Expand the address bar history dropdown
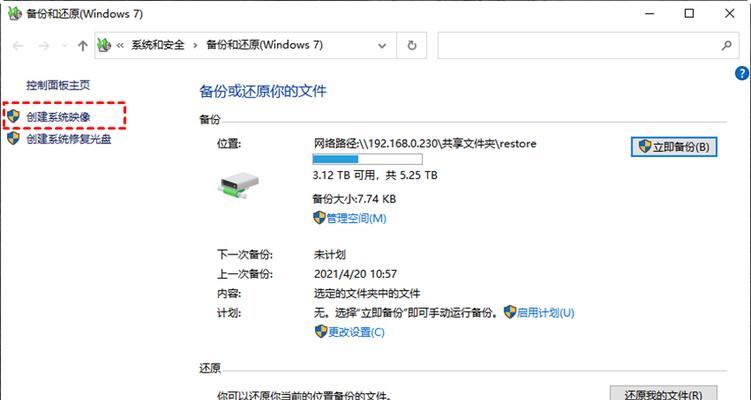 point(382,46)
